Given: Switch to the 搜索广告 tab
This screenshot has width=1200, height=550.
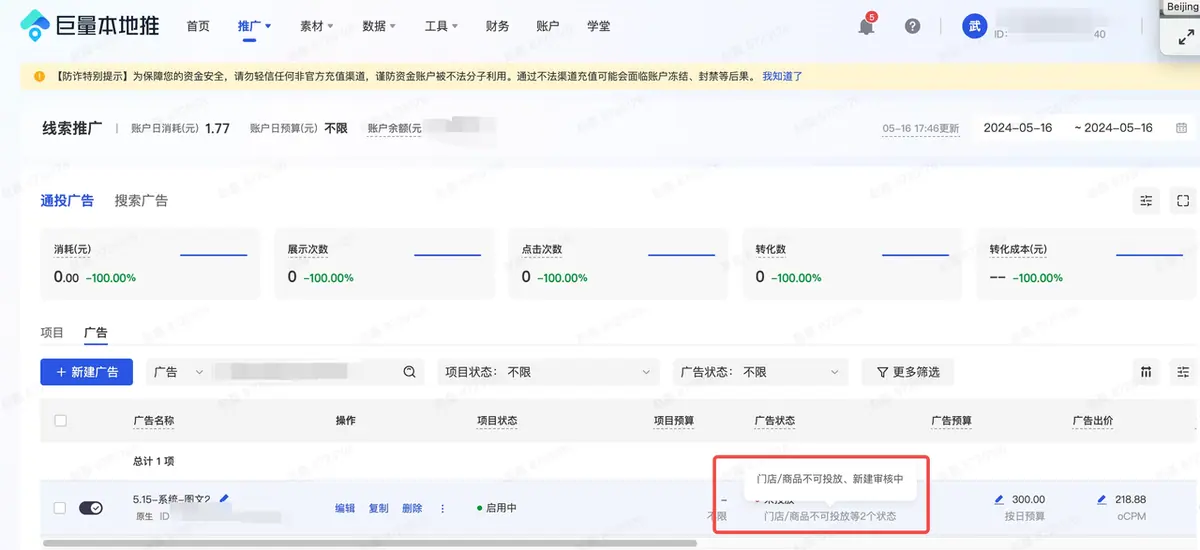Looking at the screenshot, I should click(x=141, y=200).
